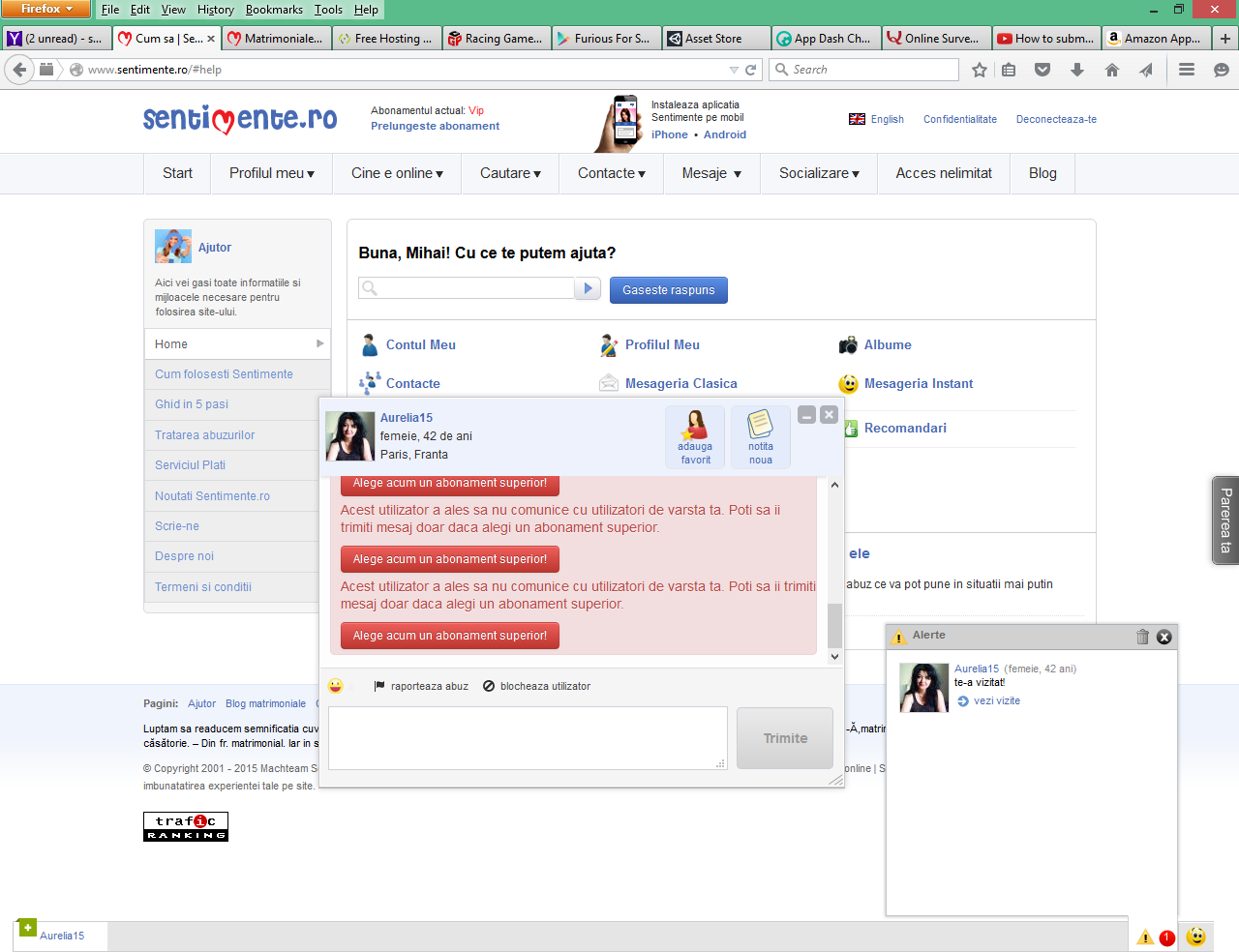Switch to the Amazon App tab

(x=1157, y=39)
